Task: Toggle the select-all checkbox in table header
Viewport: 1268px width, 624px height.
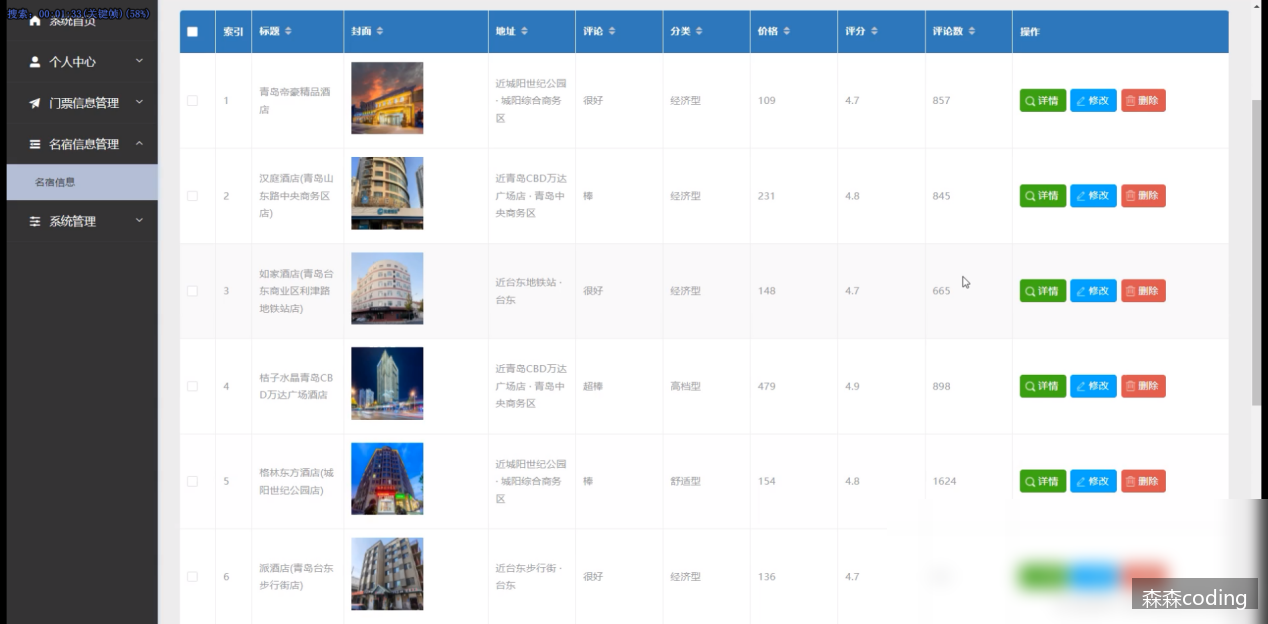Action: tap(193, 32)
